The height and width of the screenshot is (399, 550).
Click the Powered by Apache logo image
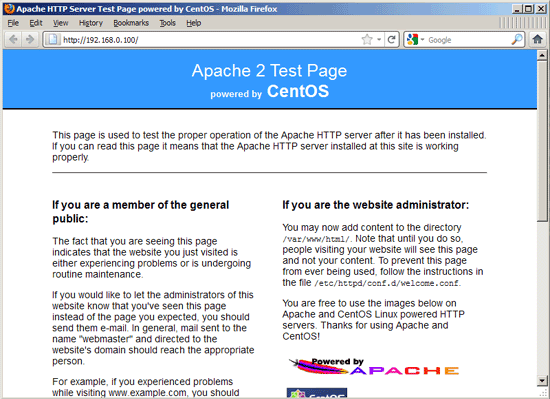tap(374, 367)
